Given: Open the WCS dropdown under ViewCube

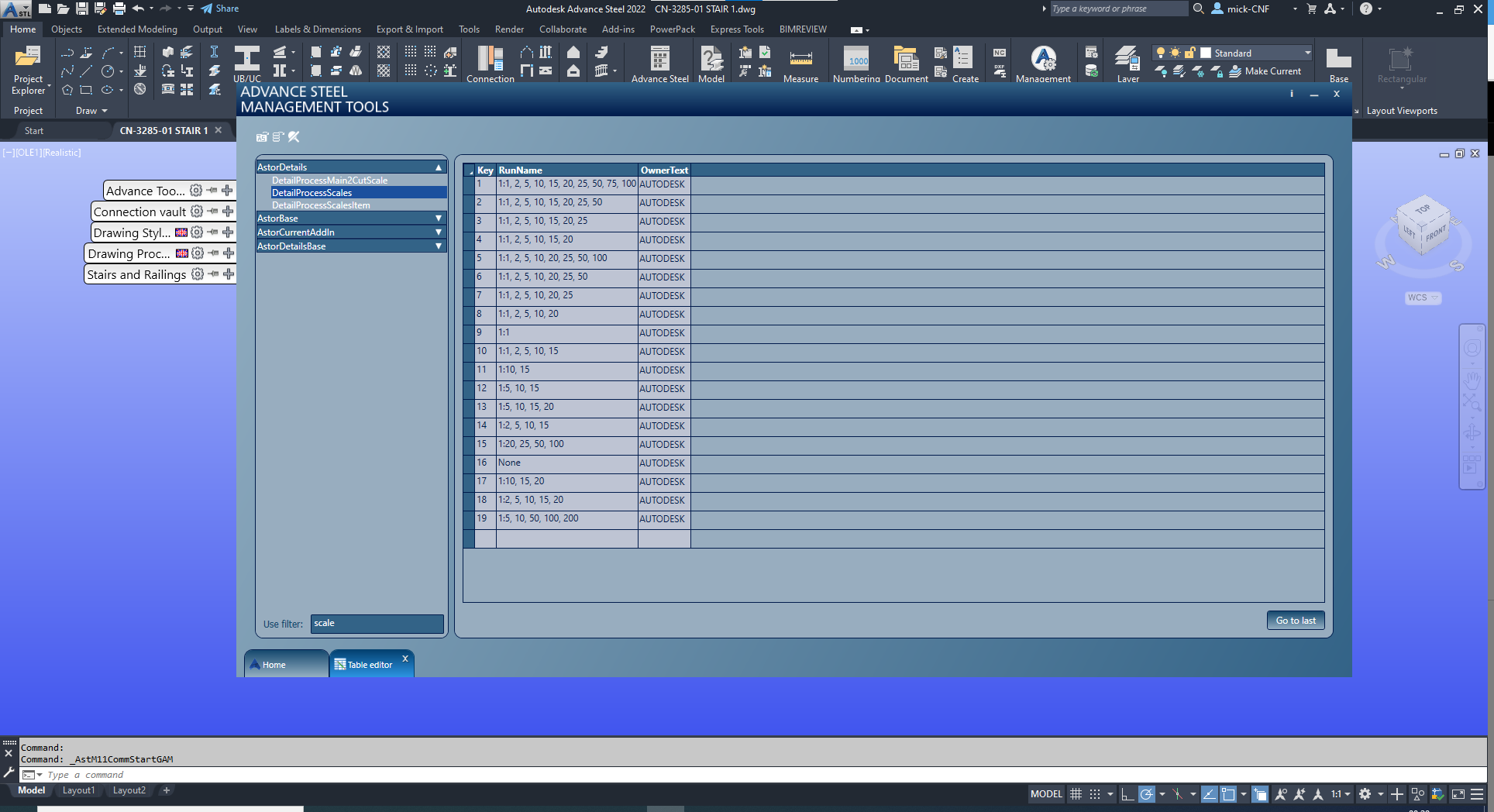Looking at the screenshot, I should (x=1423, y=298).
